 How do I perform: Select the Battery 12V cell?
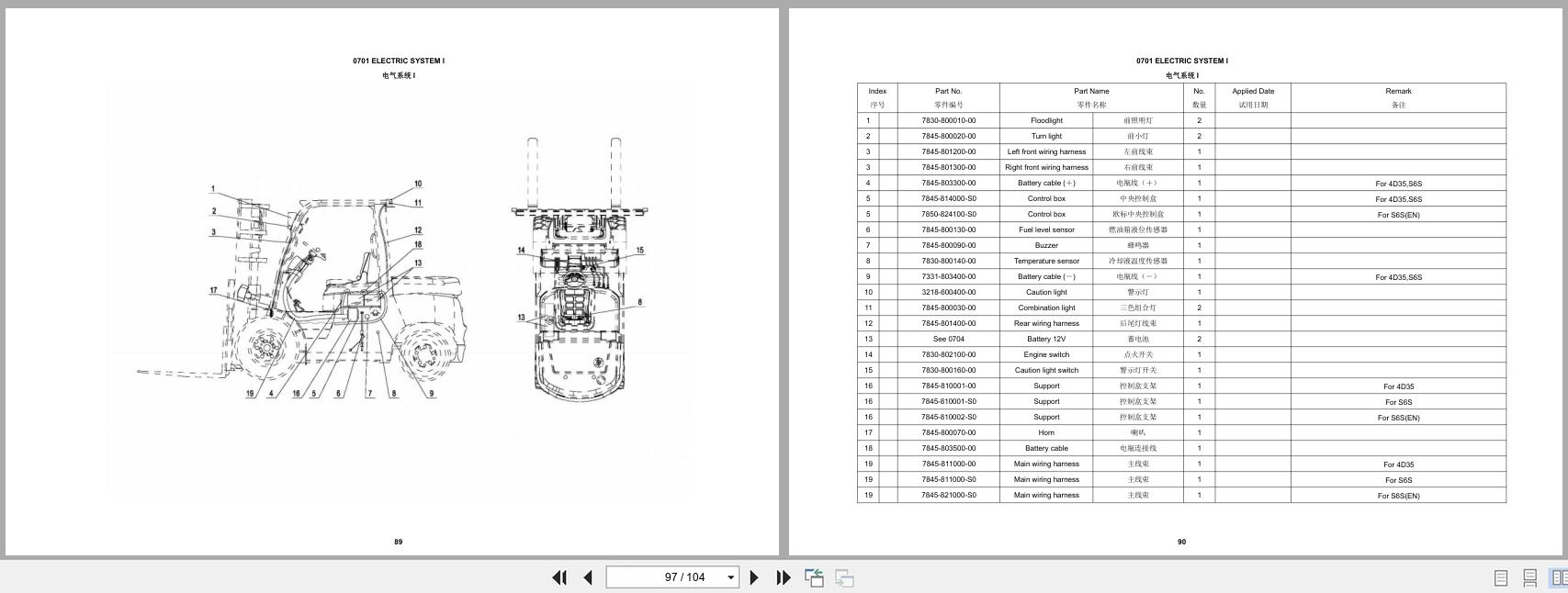point(1046,339)
